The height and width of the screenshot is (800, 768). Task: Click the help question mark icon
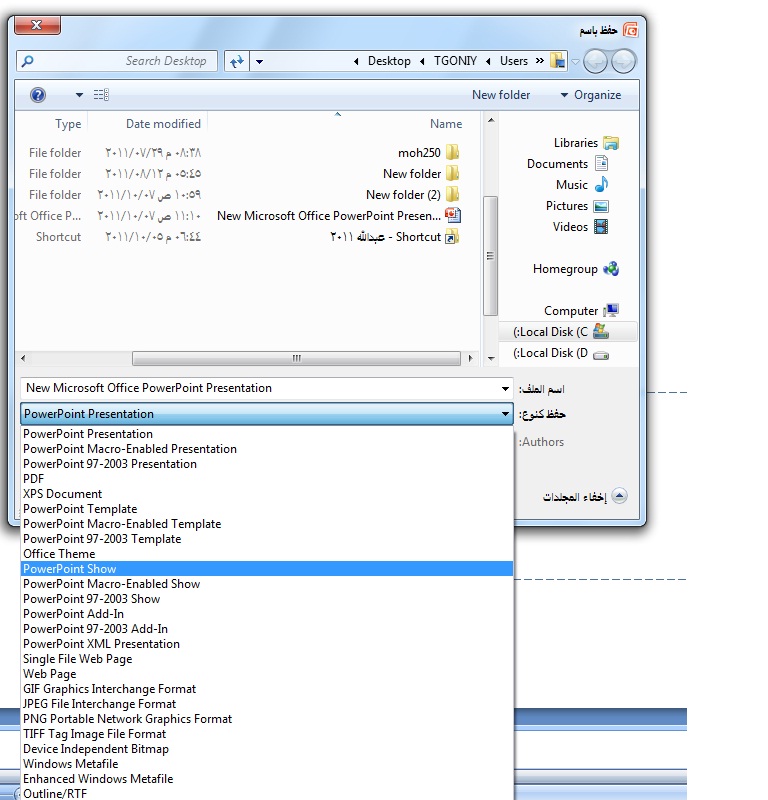coord(38,95)
